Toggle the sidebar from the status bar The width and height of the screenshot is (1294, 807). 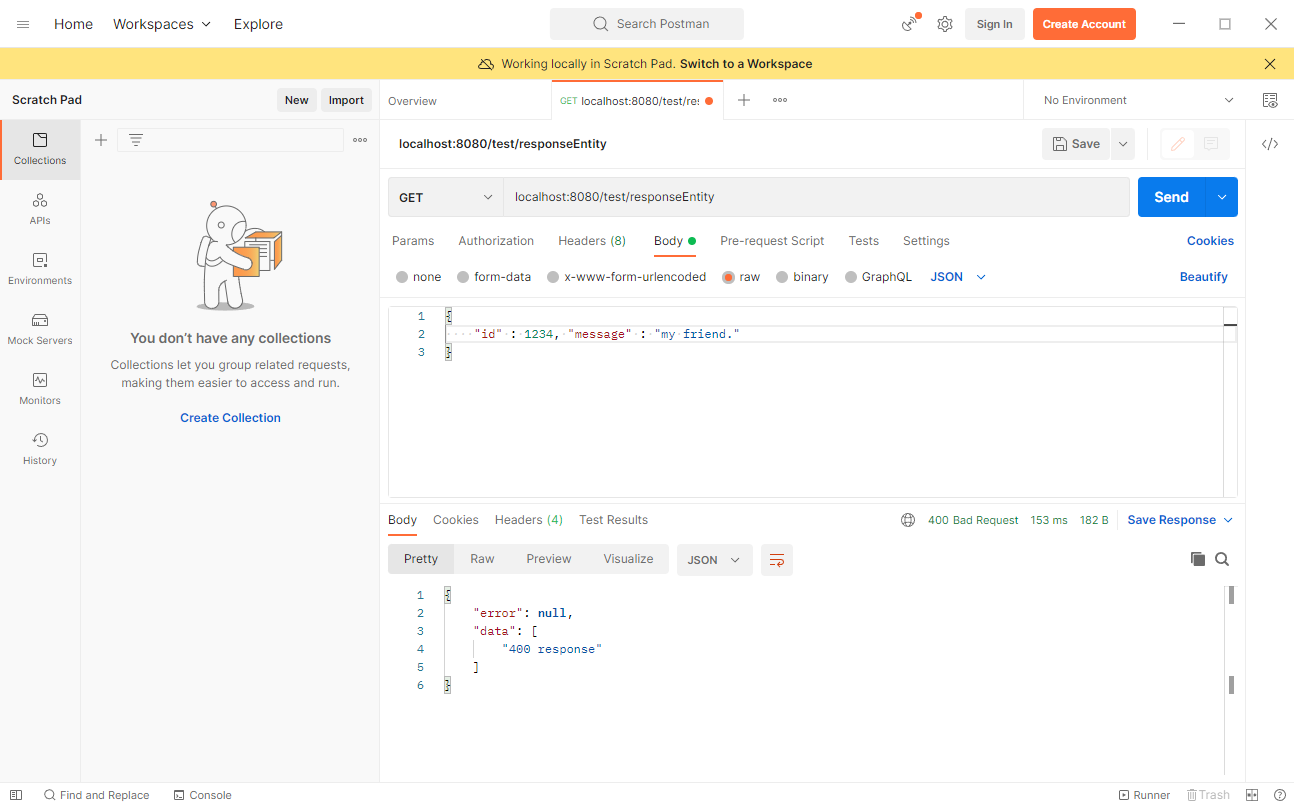coord(16,795)
